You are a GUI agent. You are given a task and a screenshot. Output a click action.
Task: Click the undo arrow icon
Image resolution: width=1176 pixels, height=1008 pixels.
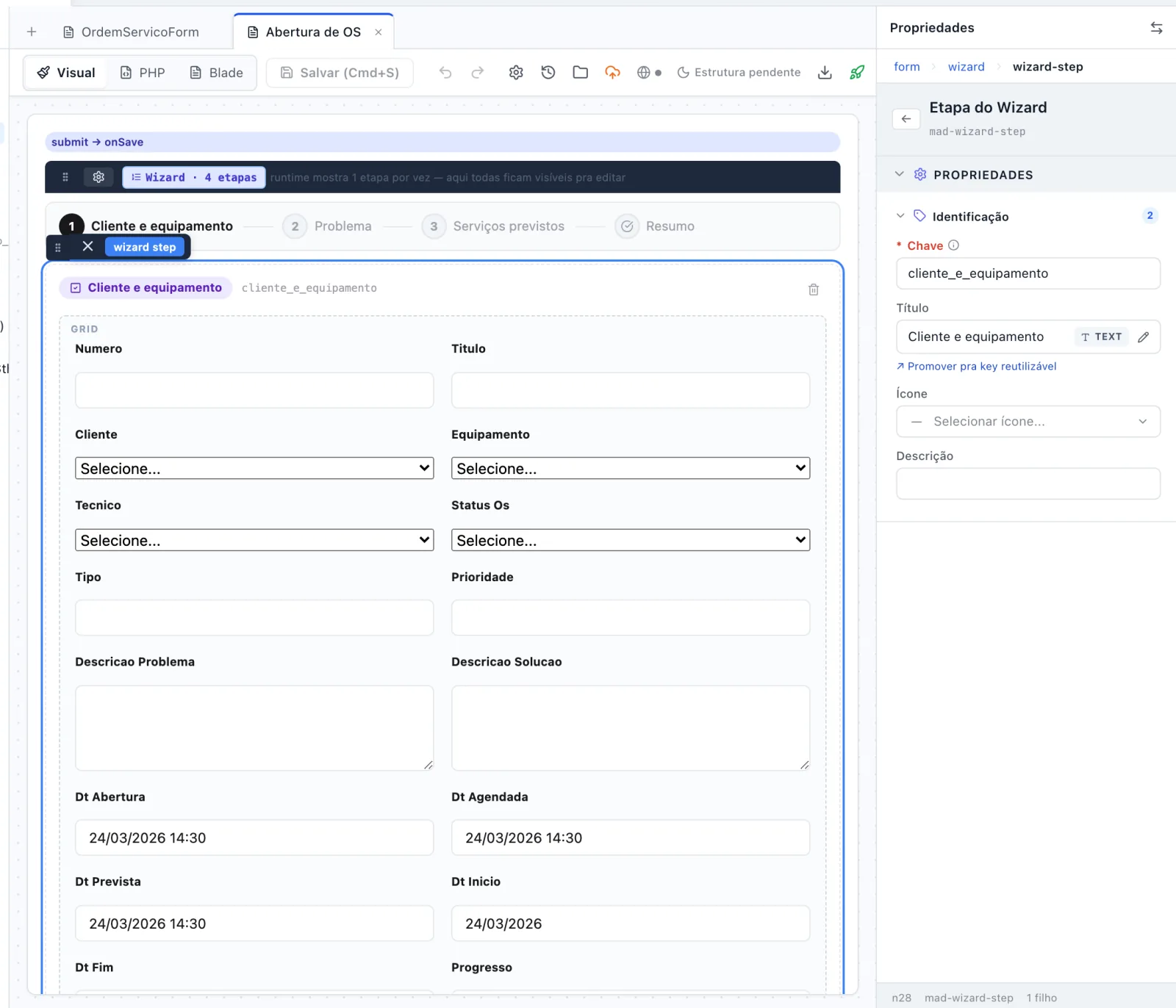(x=445, y=72)
